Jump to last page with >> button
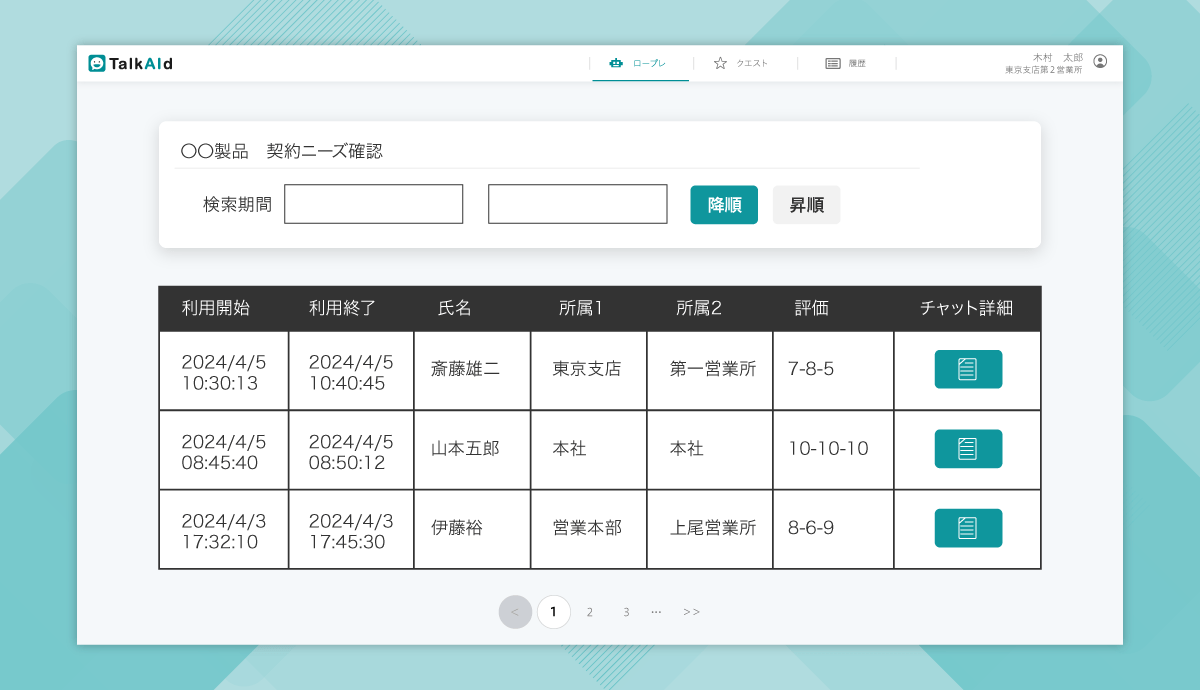Screen dimensions: 1200x690 (691, 612)
